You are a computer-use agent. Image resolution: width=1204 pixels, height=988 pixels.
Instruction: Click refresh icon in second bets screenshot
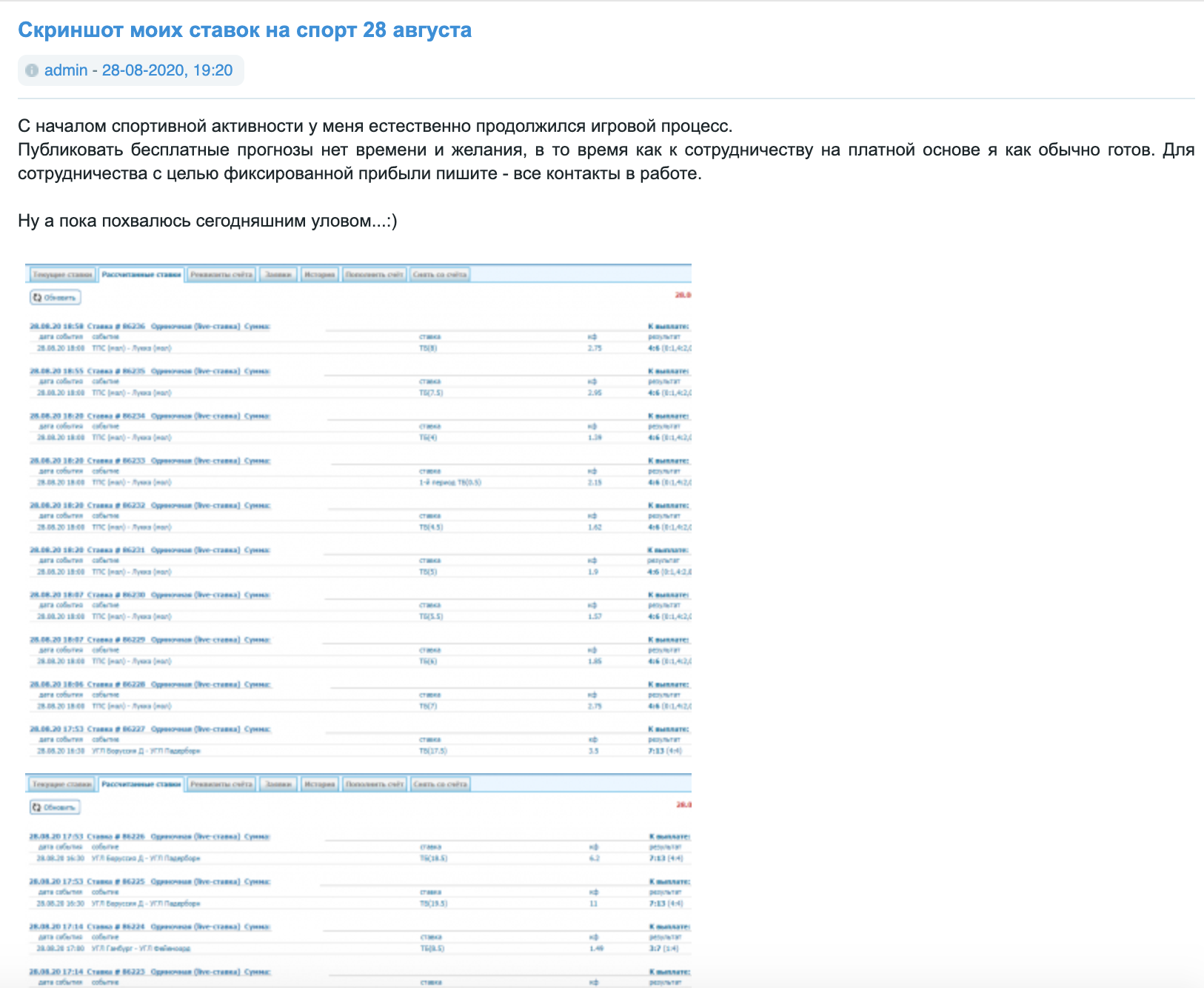(37, 807)
